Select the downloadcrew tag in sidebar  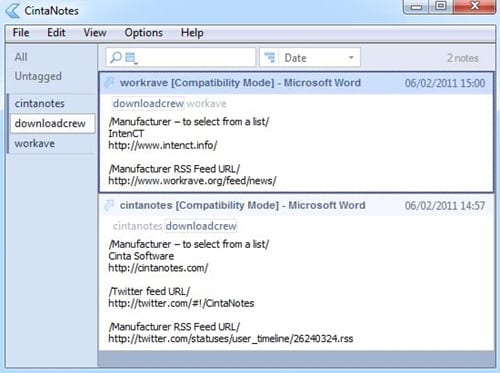click(x=52, y=123)
